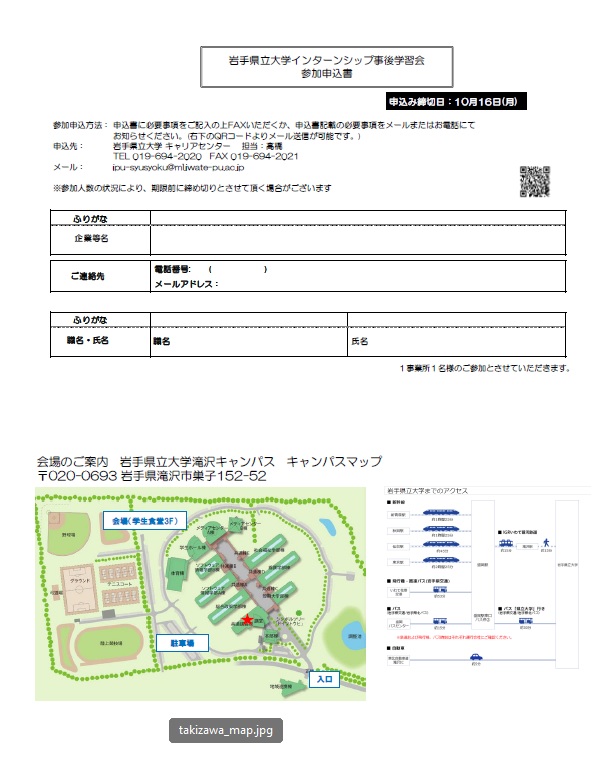The width and height of the screenshot is (615, 769).
Task: Click the 担当:高橋 text
Action: click(262, 146)
